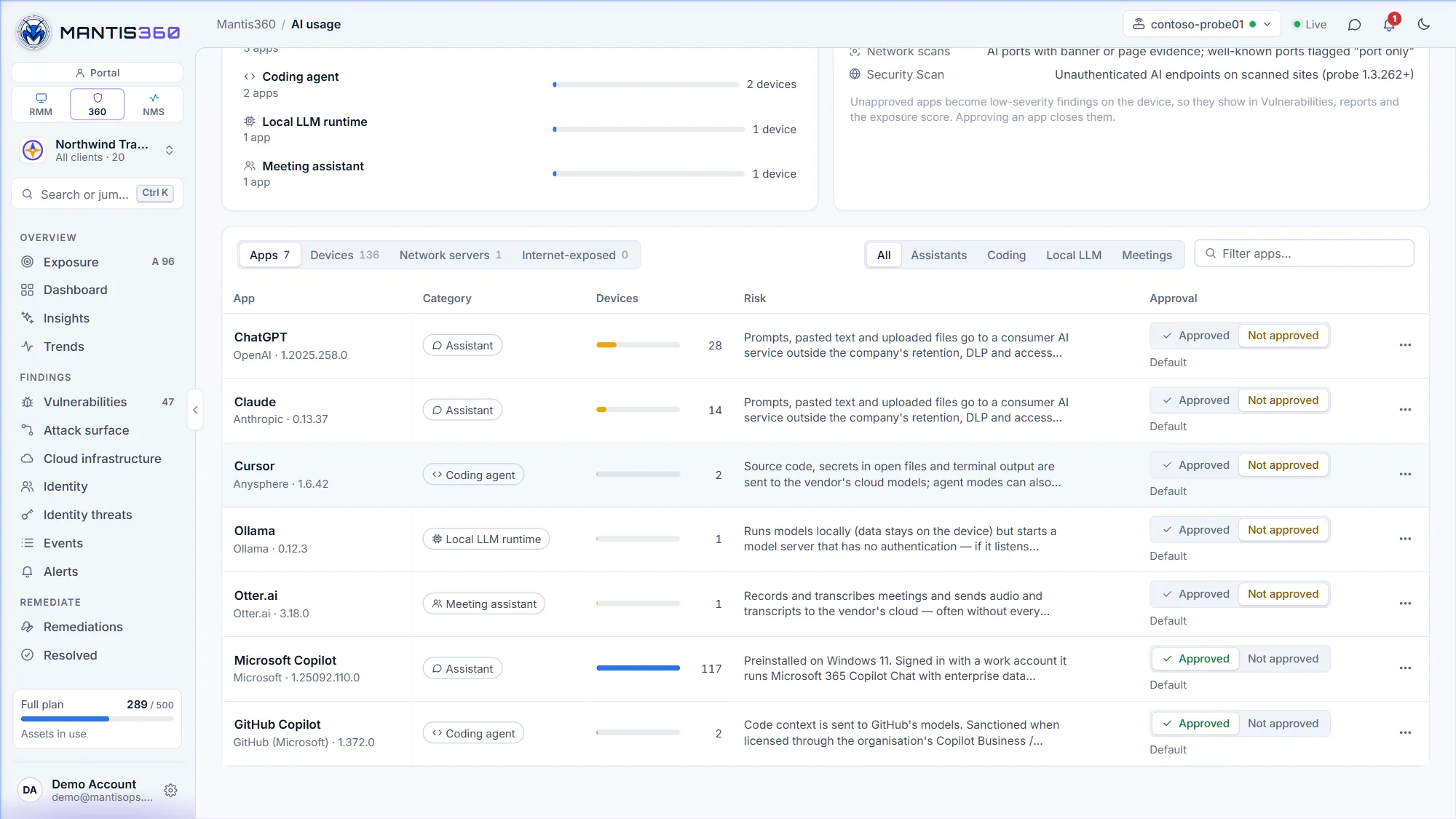
Task: Set GitHub Copilot to Not approved
Action: 1283,724
